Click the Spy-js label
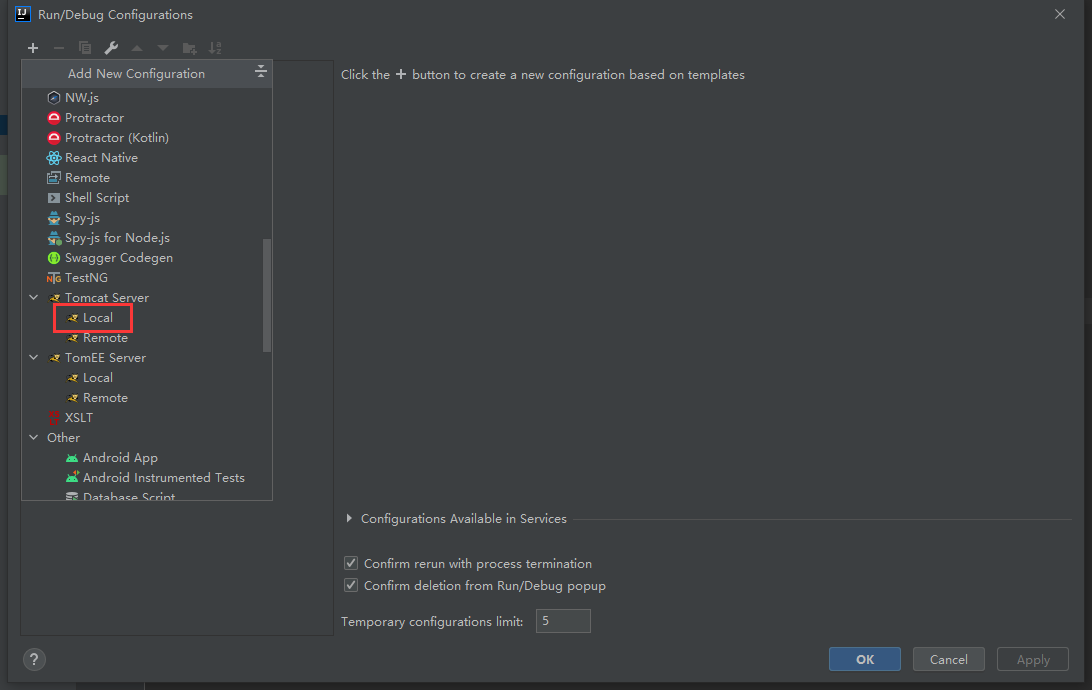1092x690 pixels. 82,218
